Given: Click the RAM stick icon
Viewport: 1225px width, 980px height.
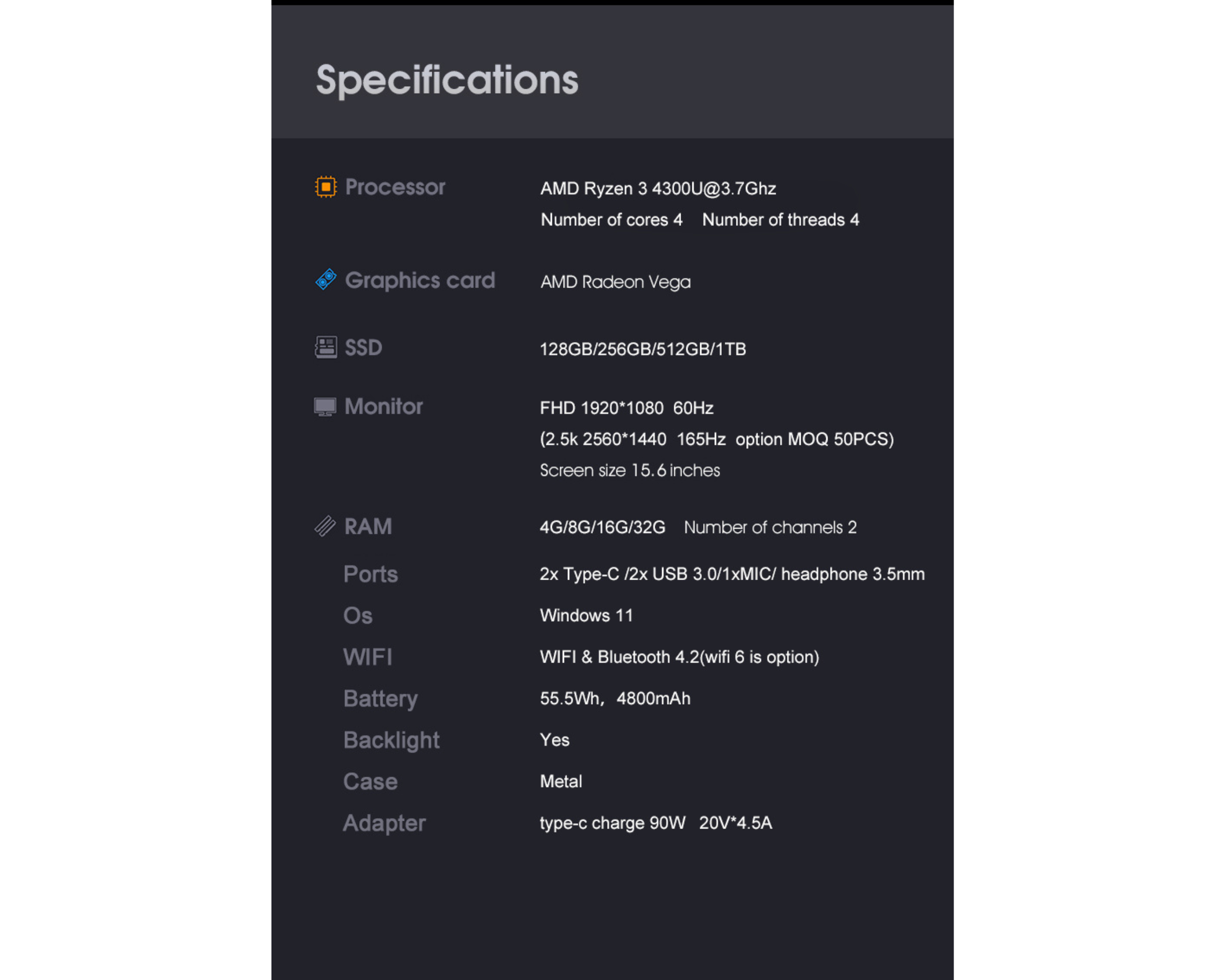Looking at the screenshot, I should pyautogui.click(x=325, y=526).
